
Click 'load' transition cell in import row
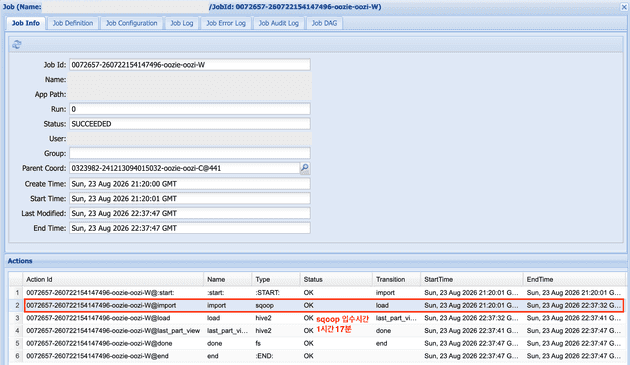(382, 306)
